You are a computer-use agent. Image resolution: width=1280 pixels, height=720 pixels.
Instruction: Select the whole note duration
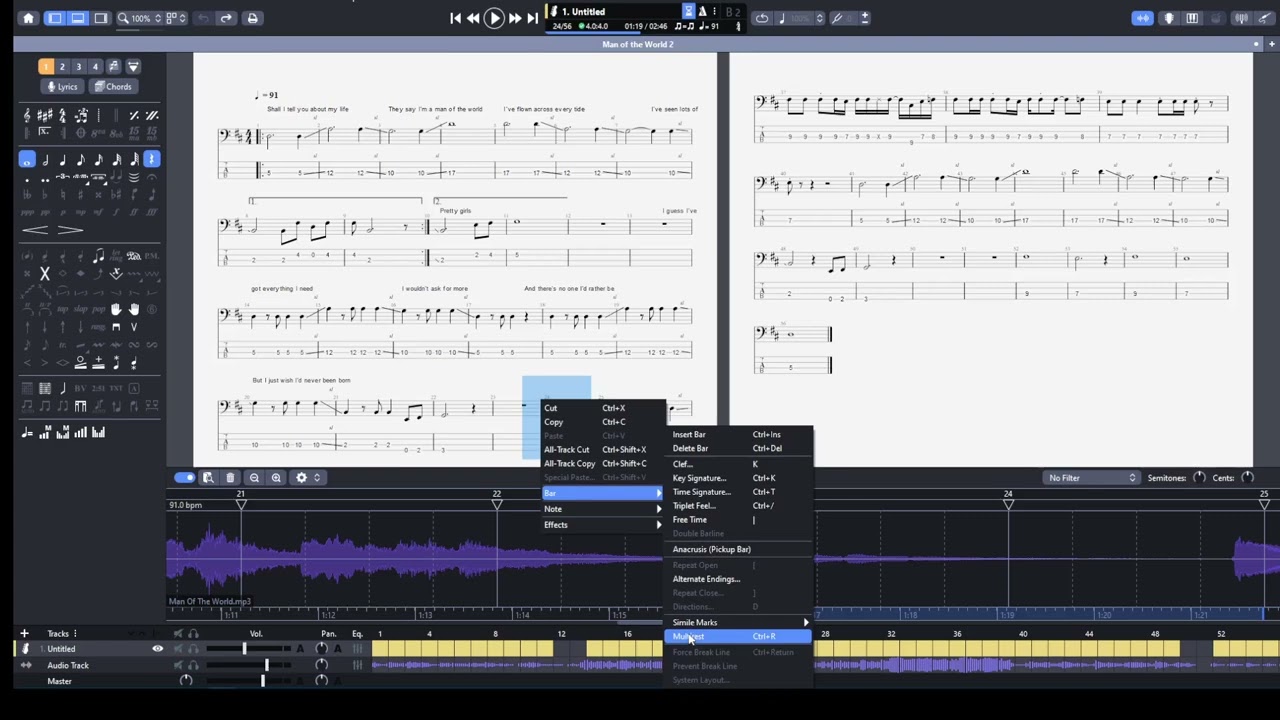click(27, 159)
